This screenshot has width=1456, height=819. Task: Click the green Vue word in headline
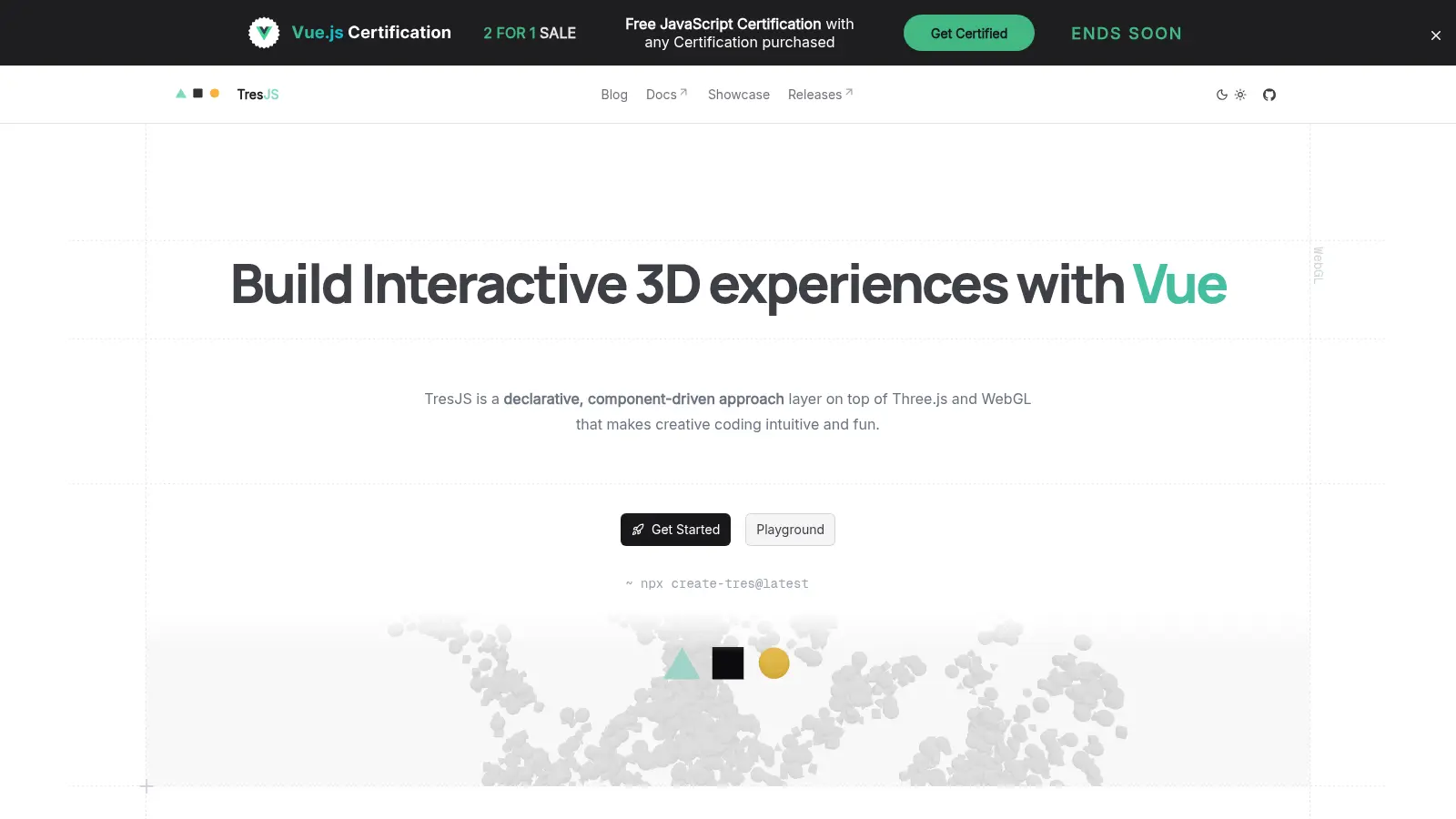1179,285
